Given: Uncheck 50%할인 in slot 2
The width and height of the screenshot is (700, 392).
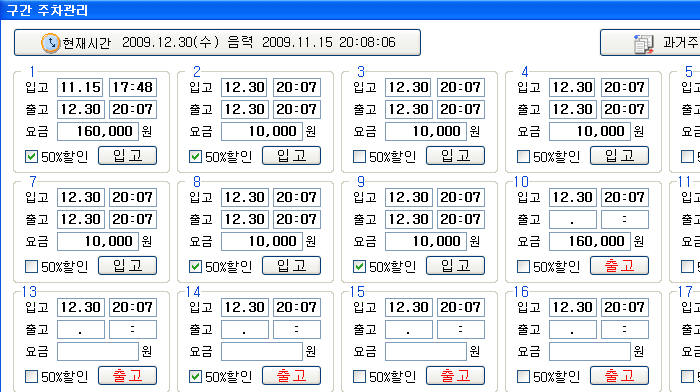Looking at the screenshot, I should [195, 157].
